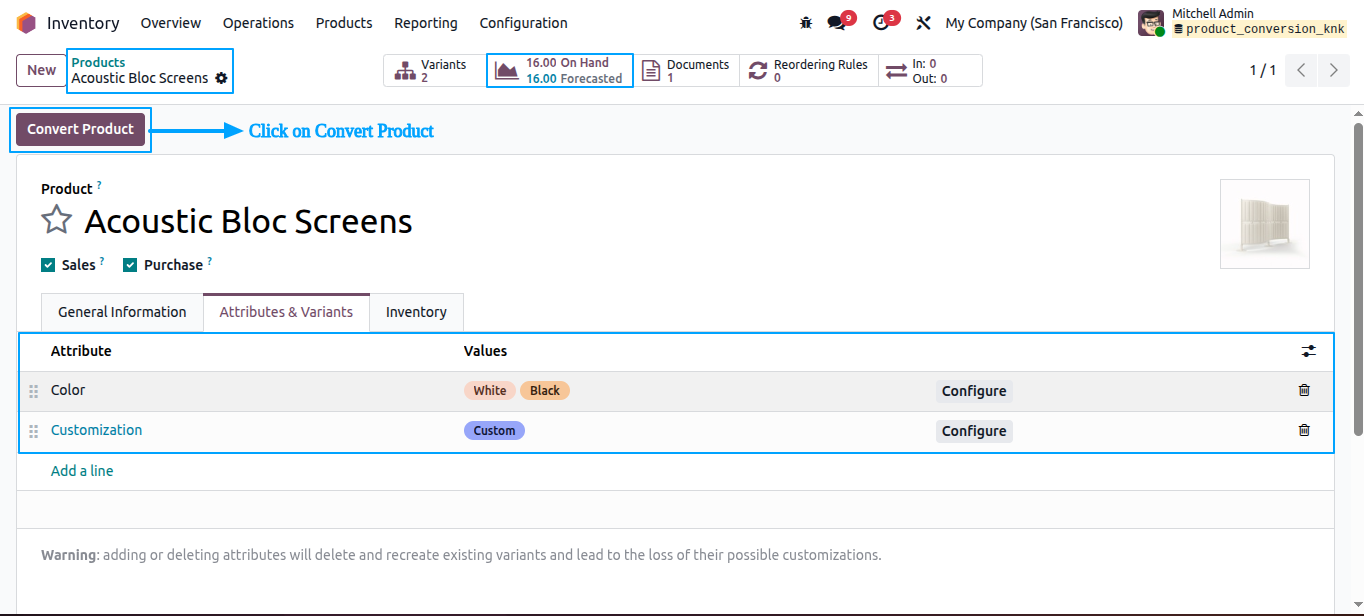Click help tooltip next to Purchase
1364x616 pixels.
(x=209, y=261)
